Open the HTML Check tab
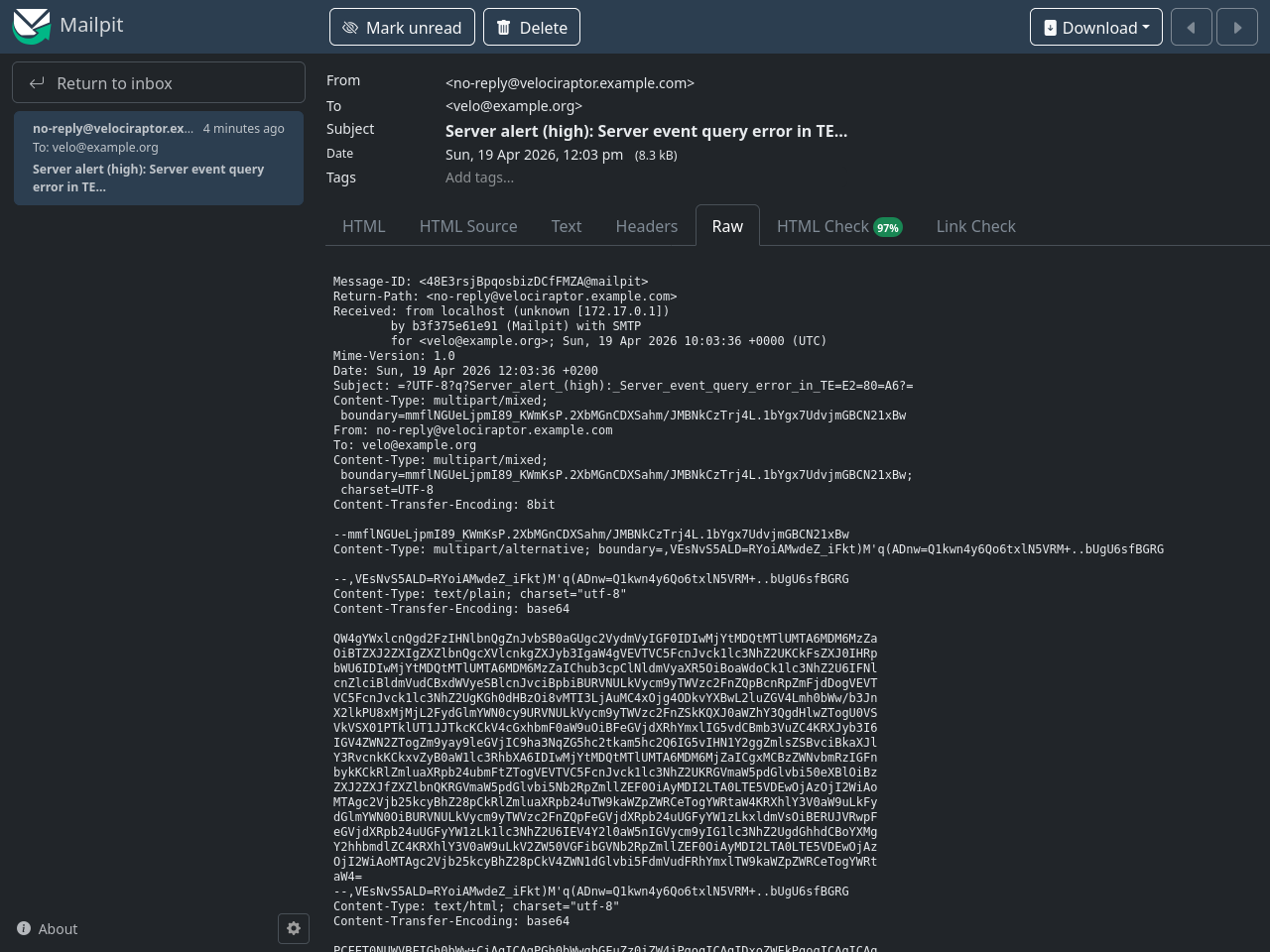This screenshot has height=952, width=1270. [x=839, y=226]
